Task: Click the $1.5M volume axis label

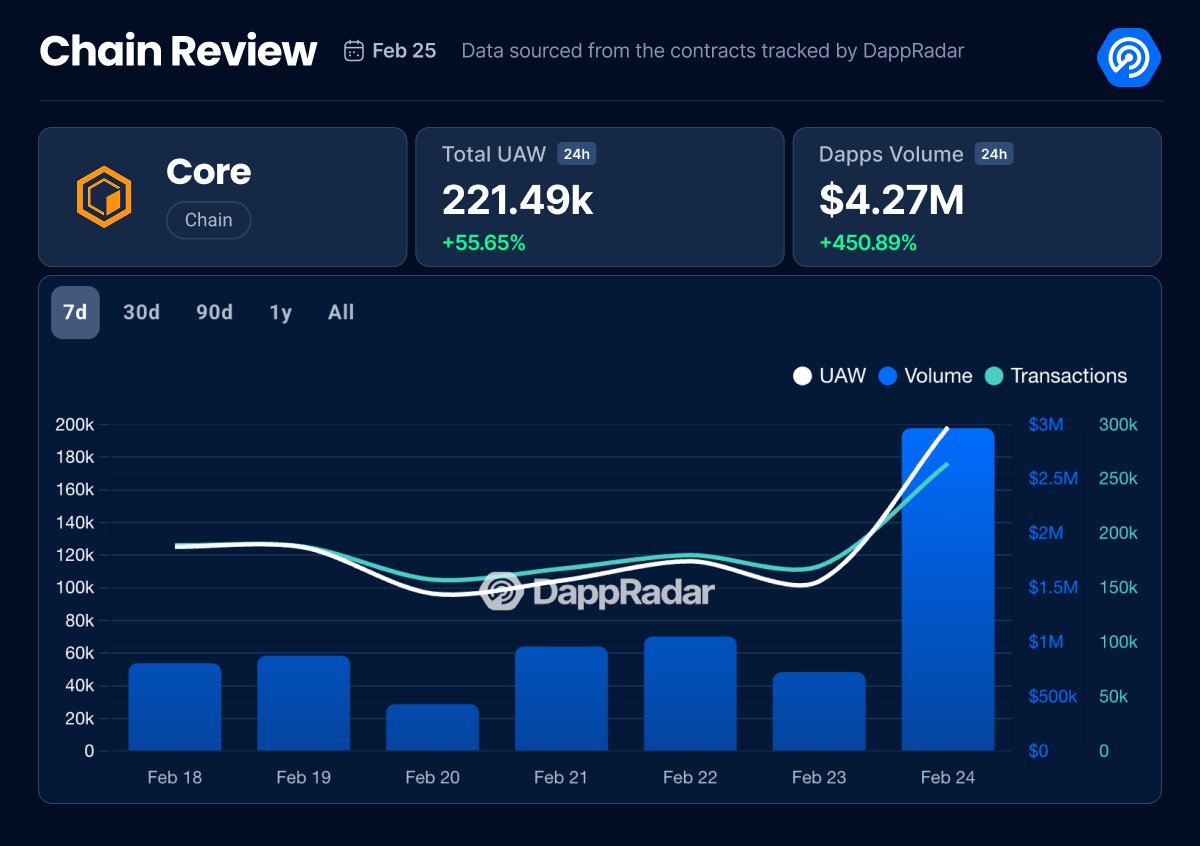Action: click(x=1053, y=587)
